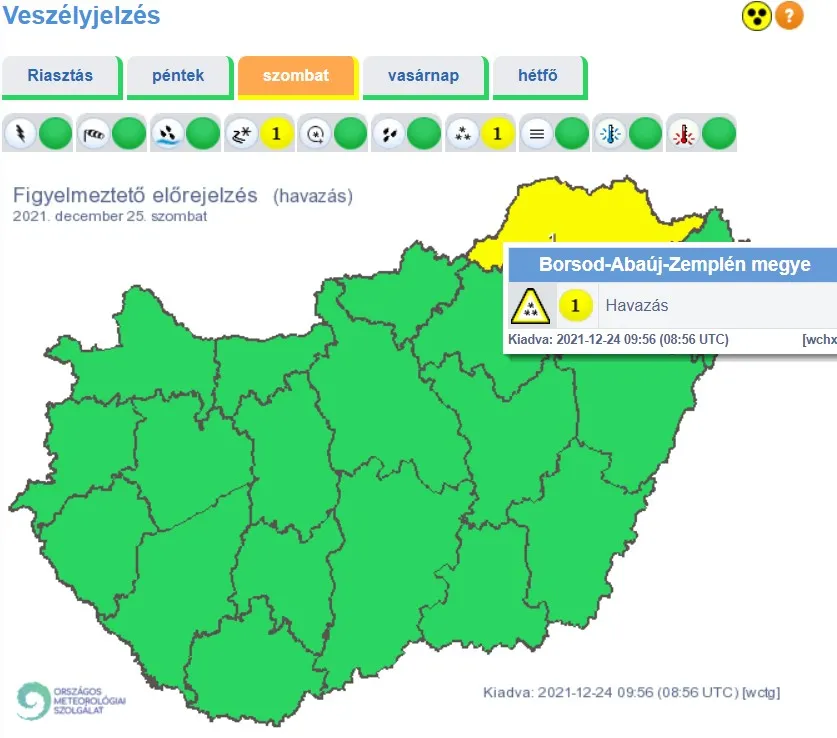Viewport: 837px width, 738px height.
Task: Toggle the accessibility high-contrast yellow icon
Action: [x=756, y=16]
